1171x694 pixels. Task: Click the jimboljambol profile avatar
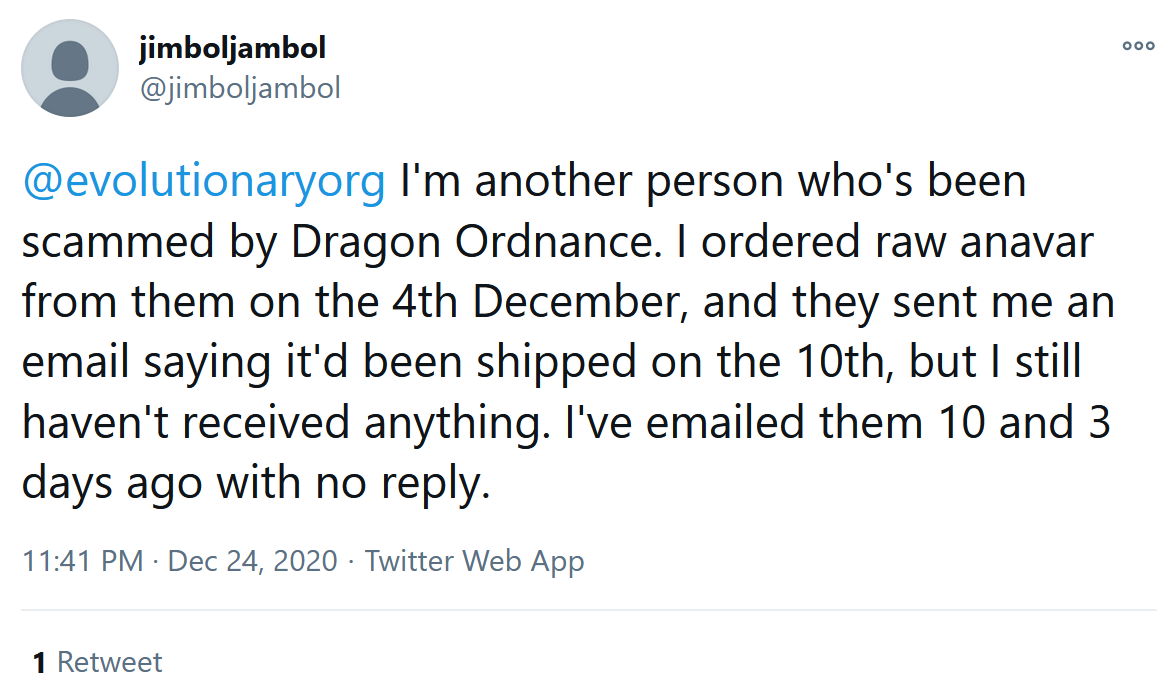(x=68, y=67)
